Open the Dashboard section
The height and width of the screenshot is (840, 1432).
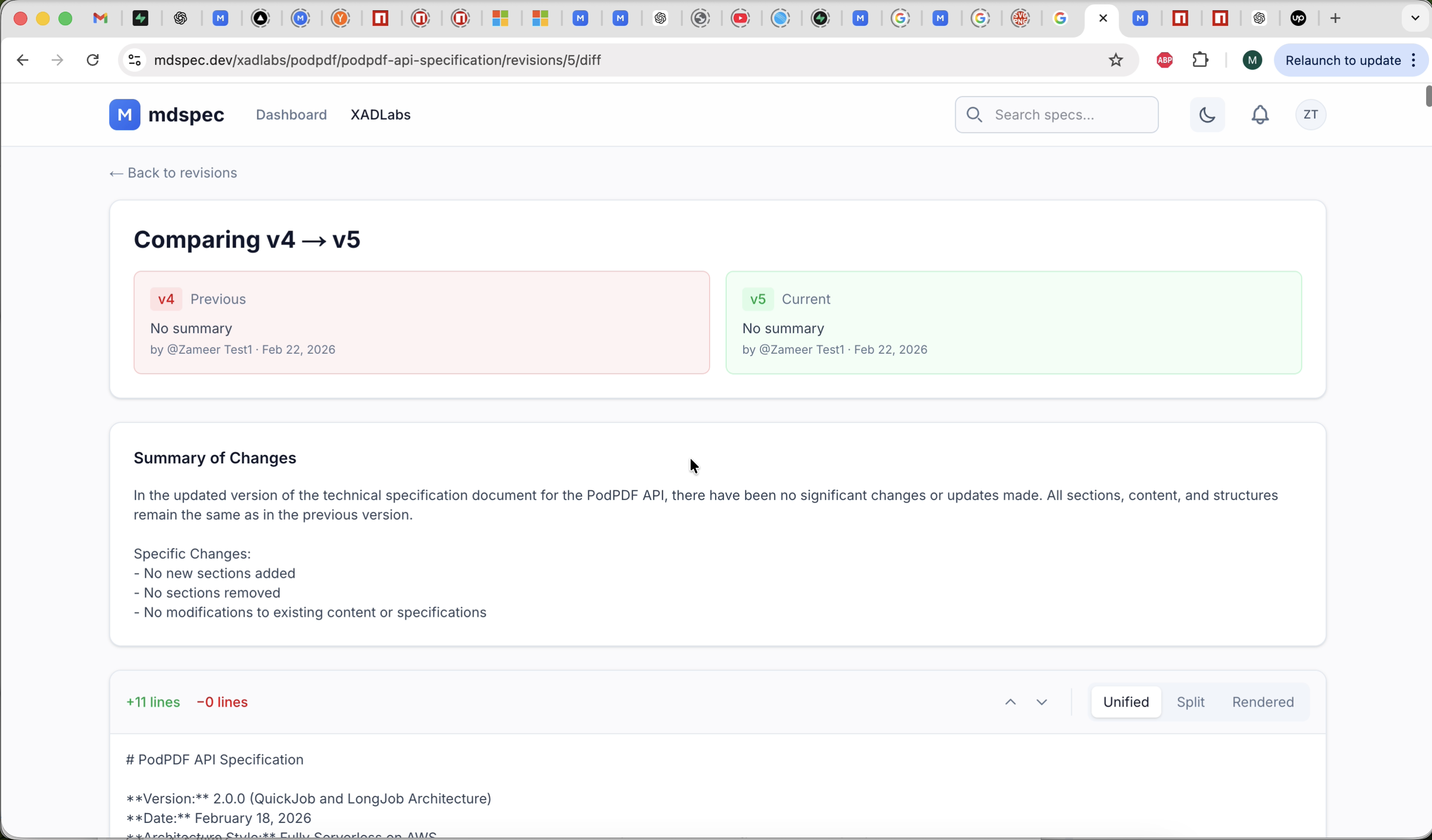pos(291,114)
